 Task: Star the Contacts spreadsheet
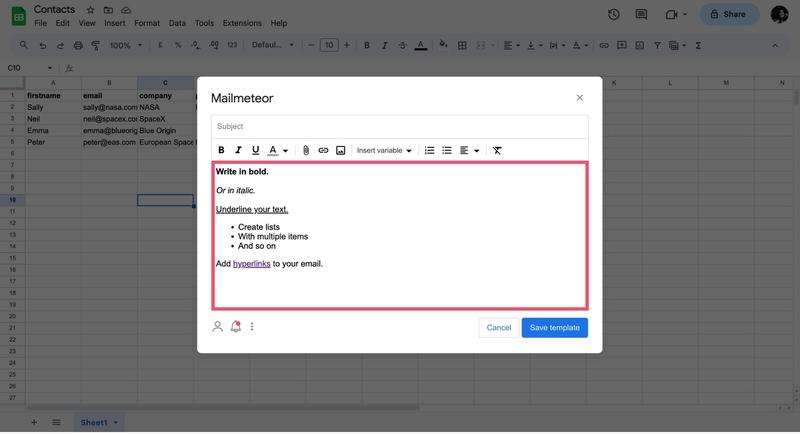point(90,10)
